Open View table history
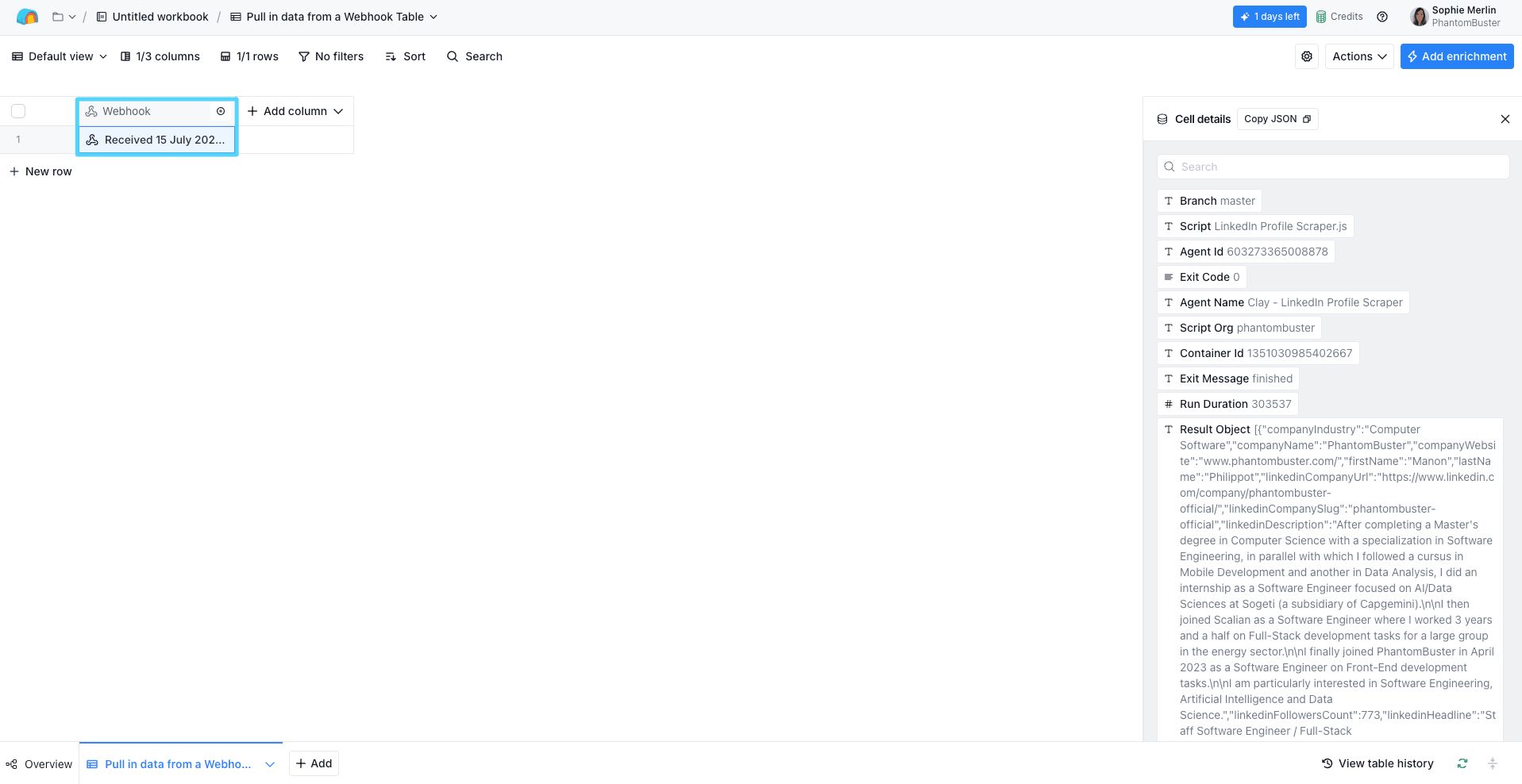The width and height of the screenshot is (1522, 784). coord(1378,763)
